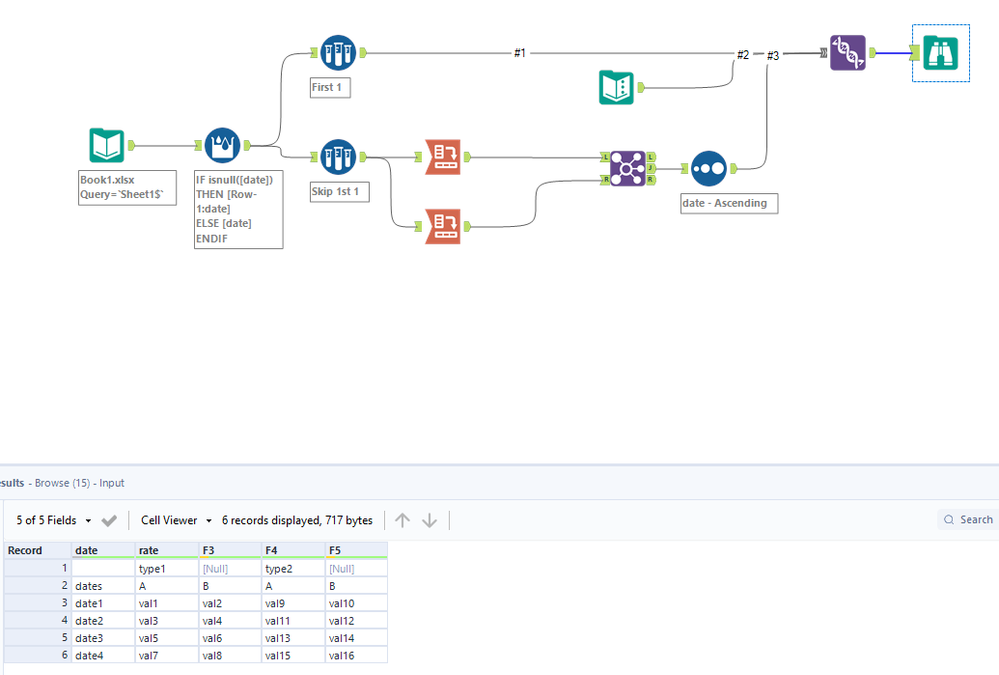Select the Dynamic Rename tool icon
Viewport: 999px width, 675px height.
tap(848, 52)
